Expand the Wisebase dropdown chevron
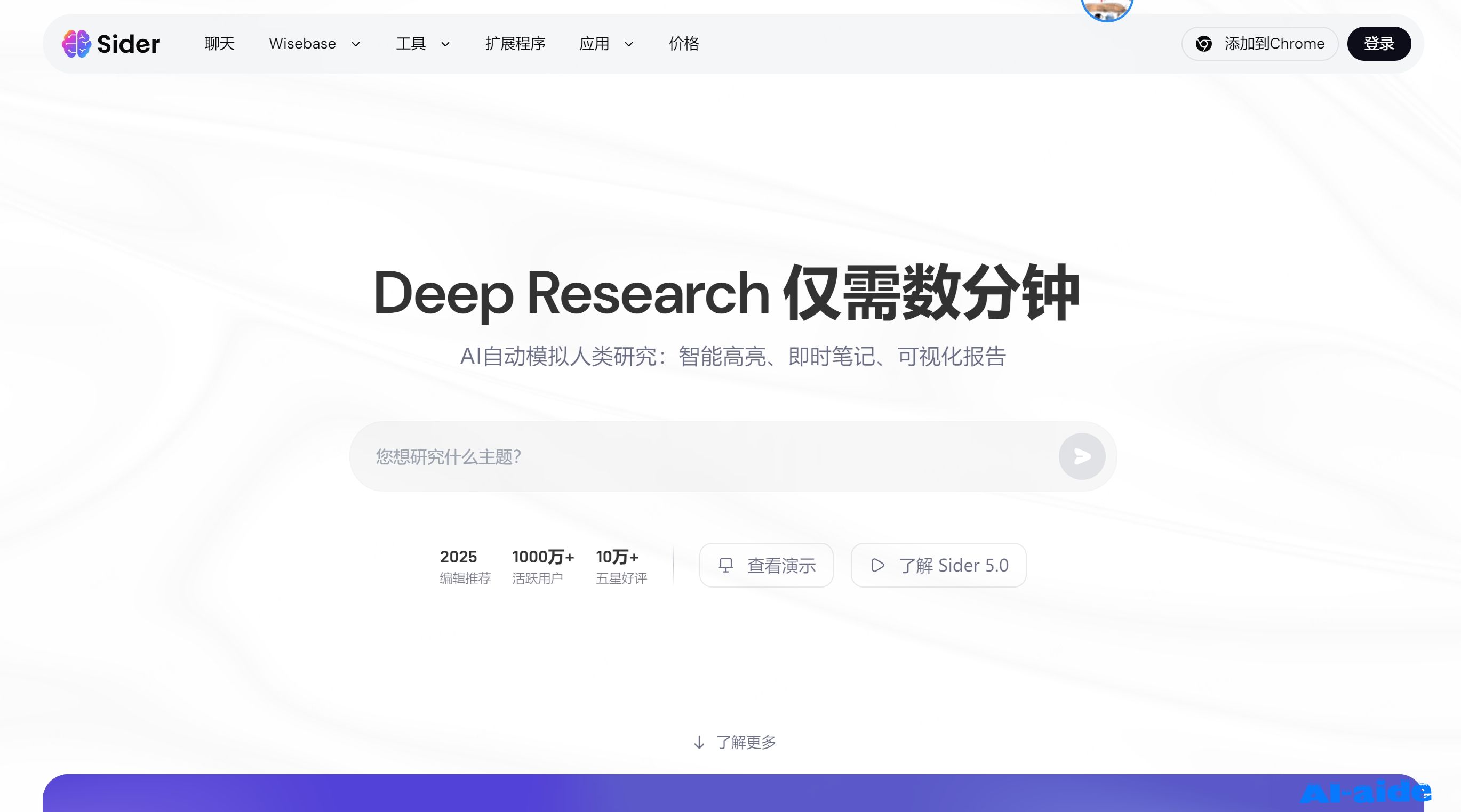Image resolution: width=1461 pixels, height=812 pixels. click(x=356, y=44)
